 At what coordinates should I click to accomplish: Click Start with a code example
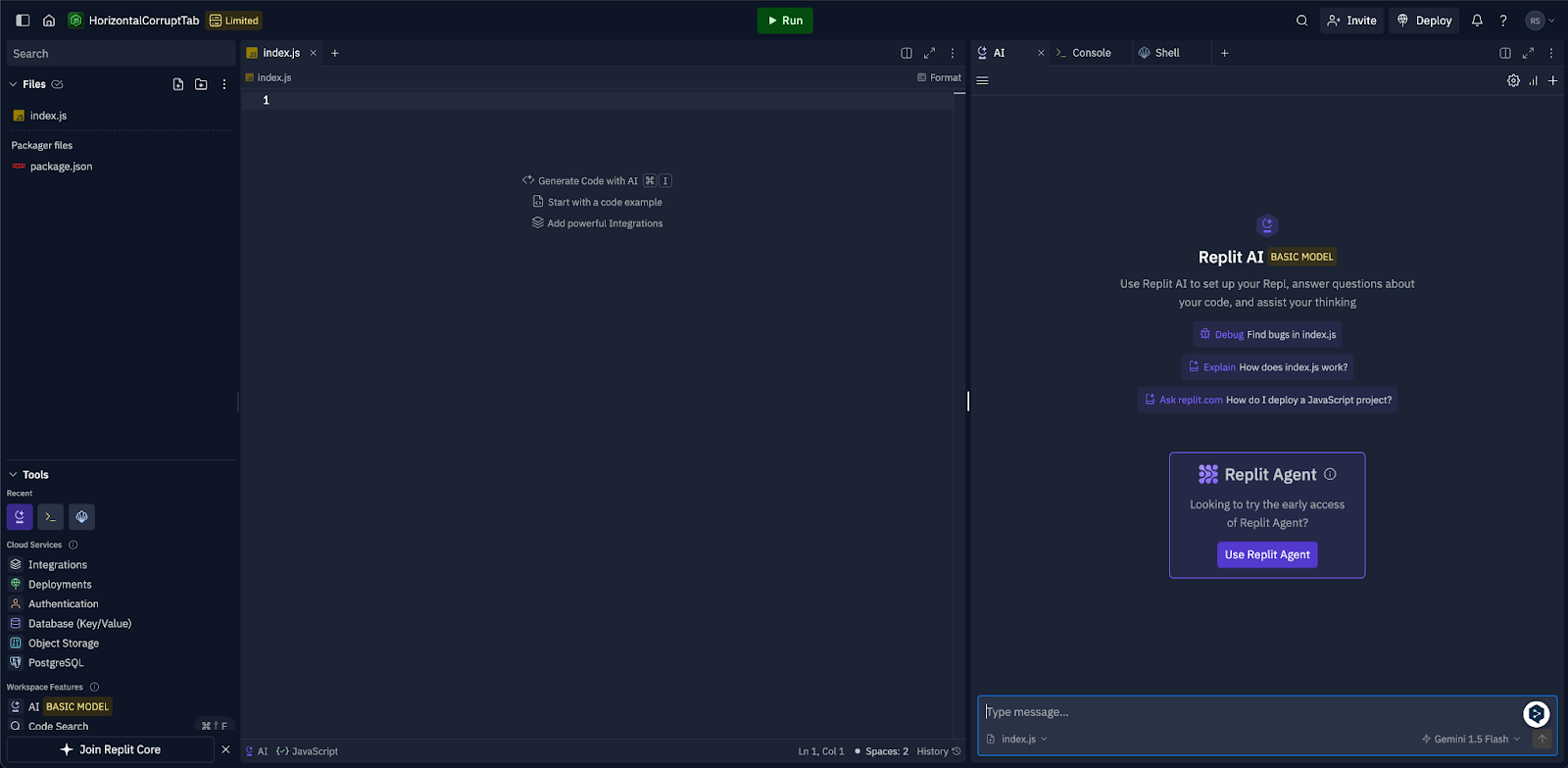tap(597, 202)
